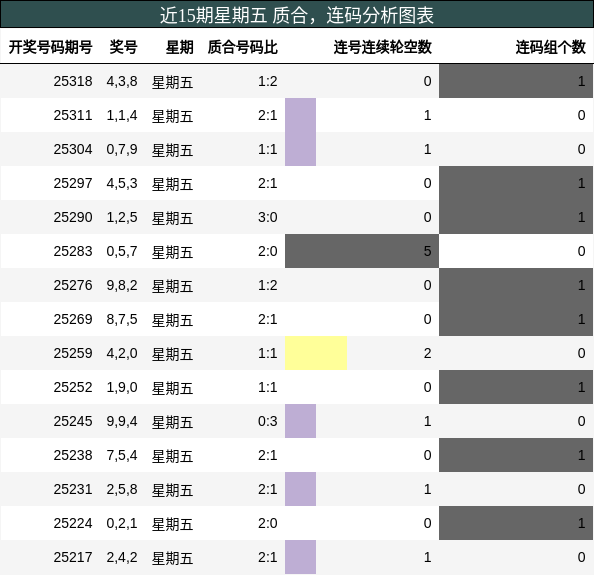
Task: Select the gray bar value 5 in row 25283
Action: coord(362,251)
